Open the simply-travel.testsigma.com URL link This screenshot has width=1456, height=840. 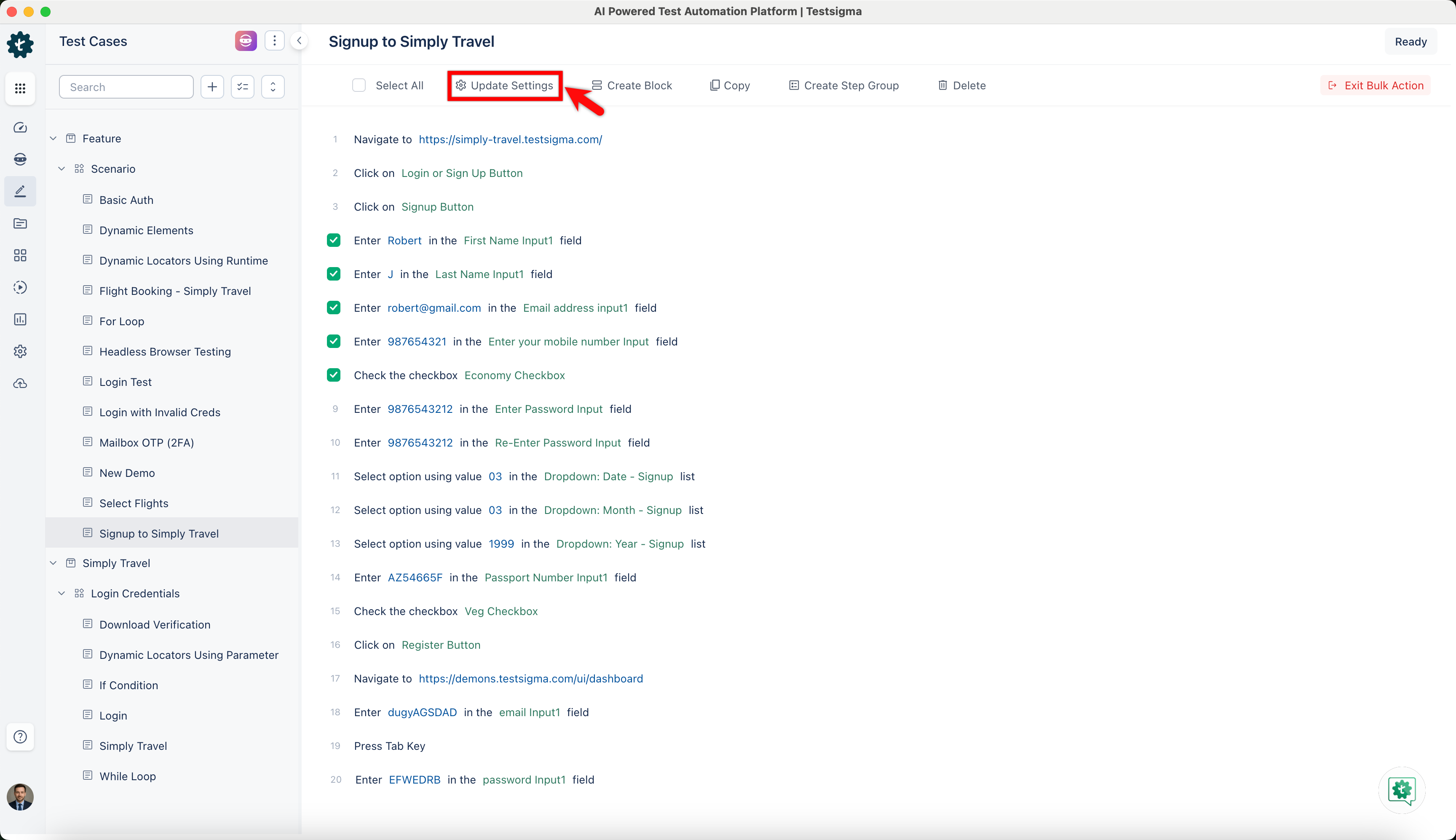[x=511, y=139]
